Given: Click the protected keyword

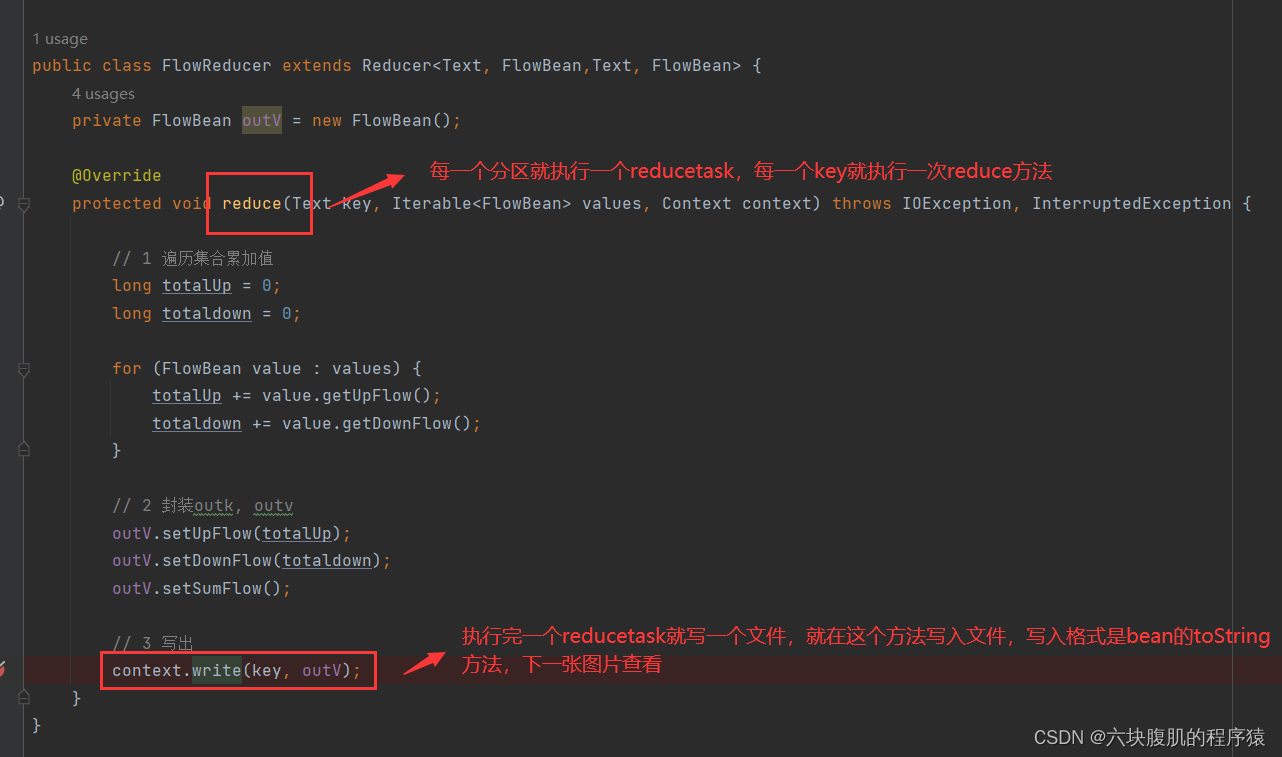Looking at the screenshot, I should tap(117, 204).
